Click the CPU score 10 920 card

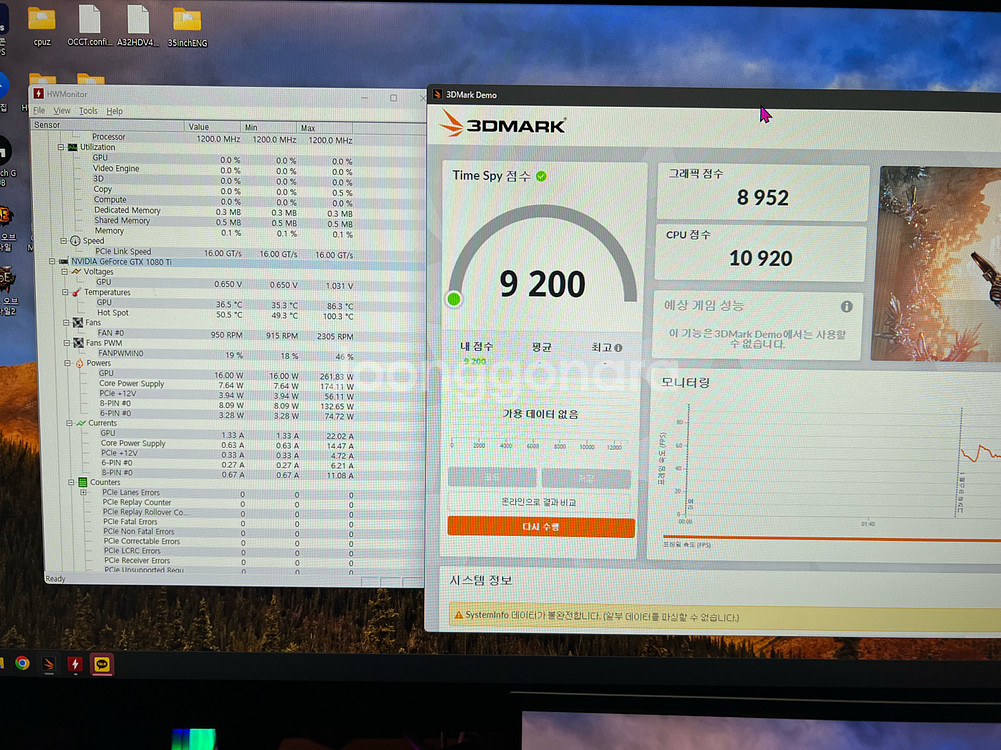coord(760,253)
